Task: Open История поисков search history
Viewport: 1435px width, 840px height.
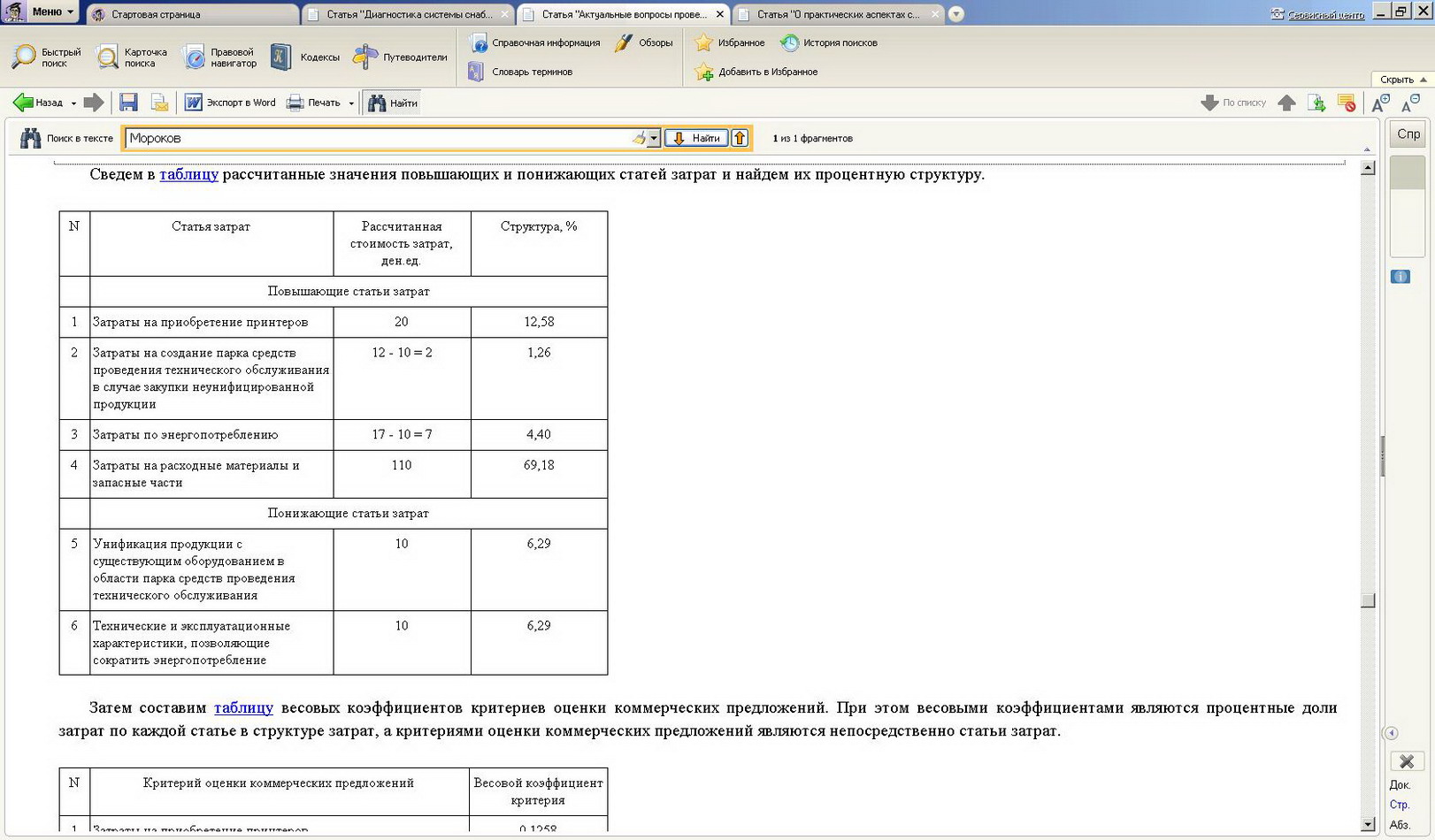Action: point(829,42)
